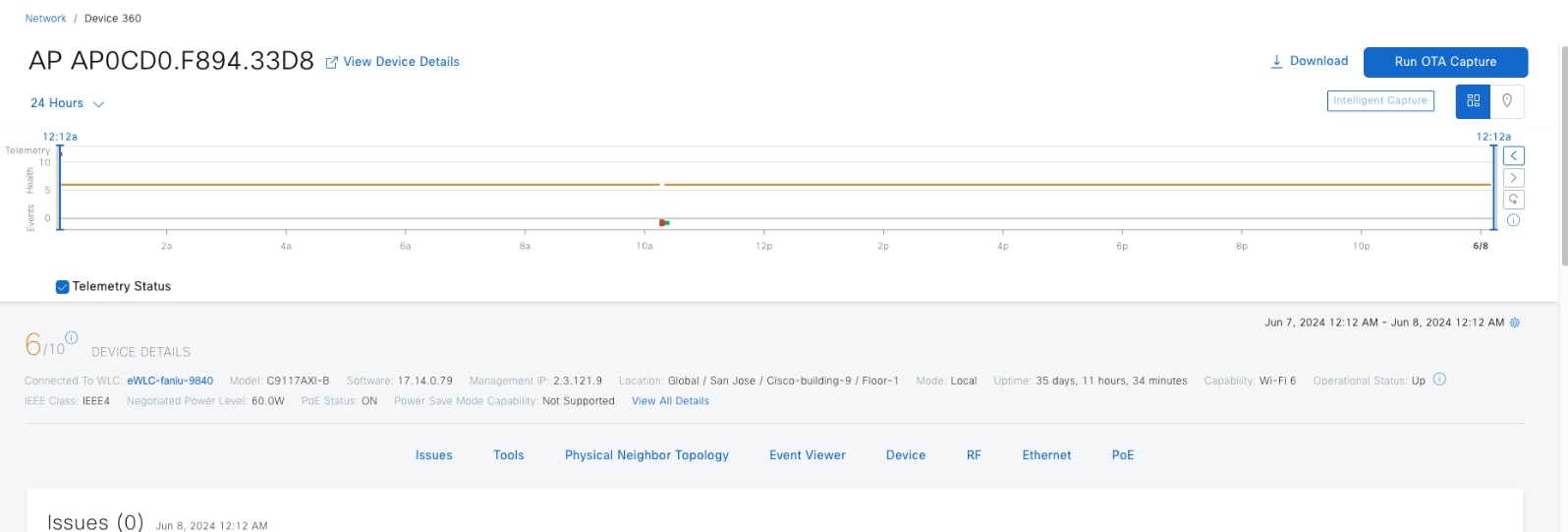This screenshot has height=532, width=1568.
Task: Click the red event marker on timeline
Action: coord(662,223)
